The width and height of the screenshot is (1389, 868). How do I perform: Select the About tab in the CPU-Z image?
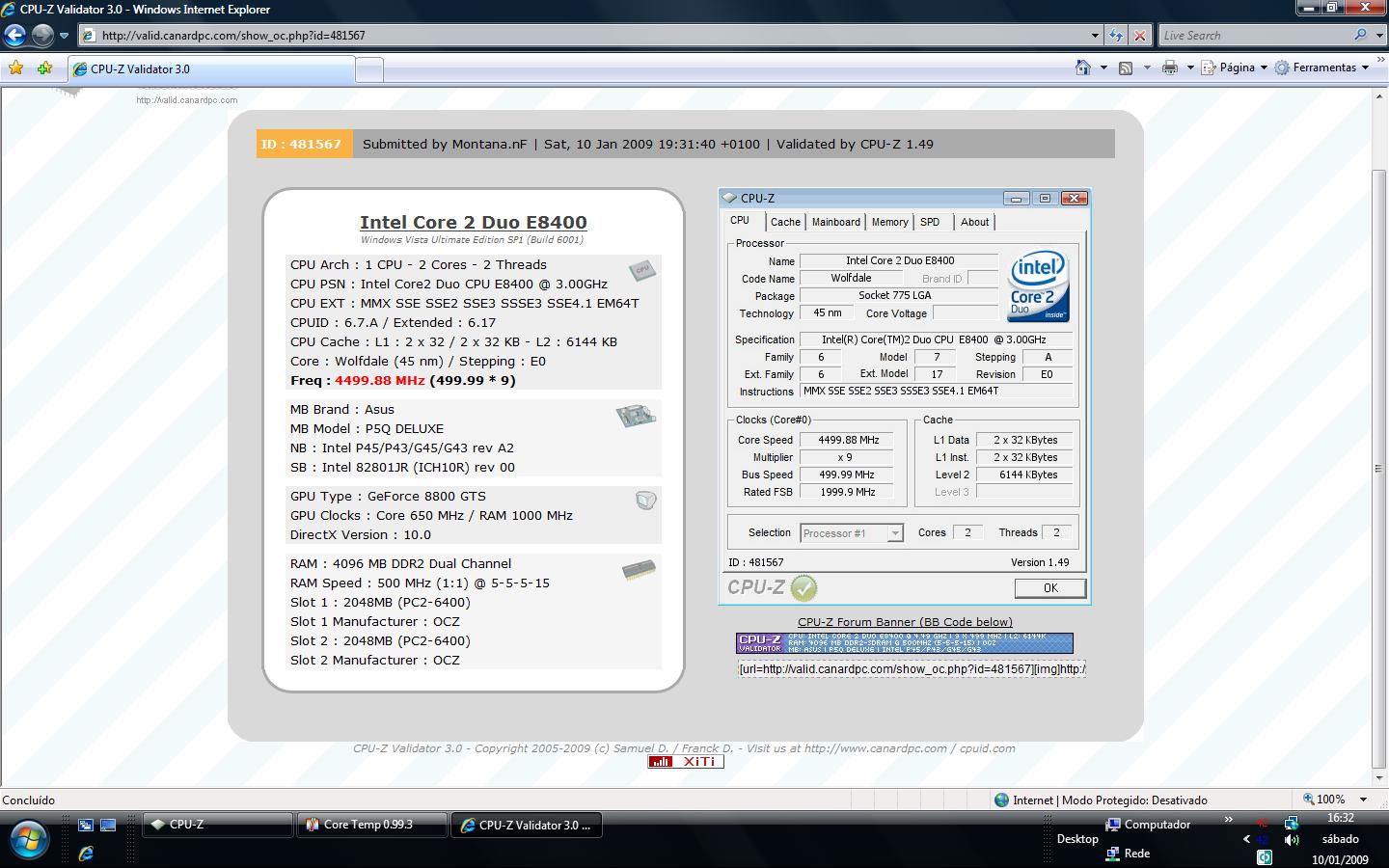click(x=974, y=222)
